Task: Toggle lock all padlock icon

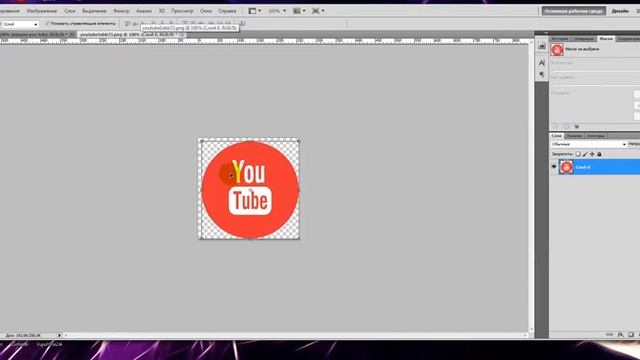Action: click(599, 154)
